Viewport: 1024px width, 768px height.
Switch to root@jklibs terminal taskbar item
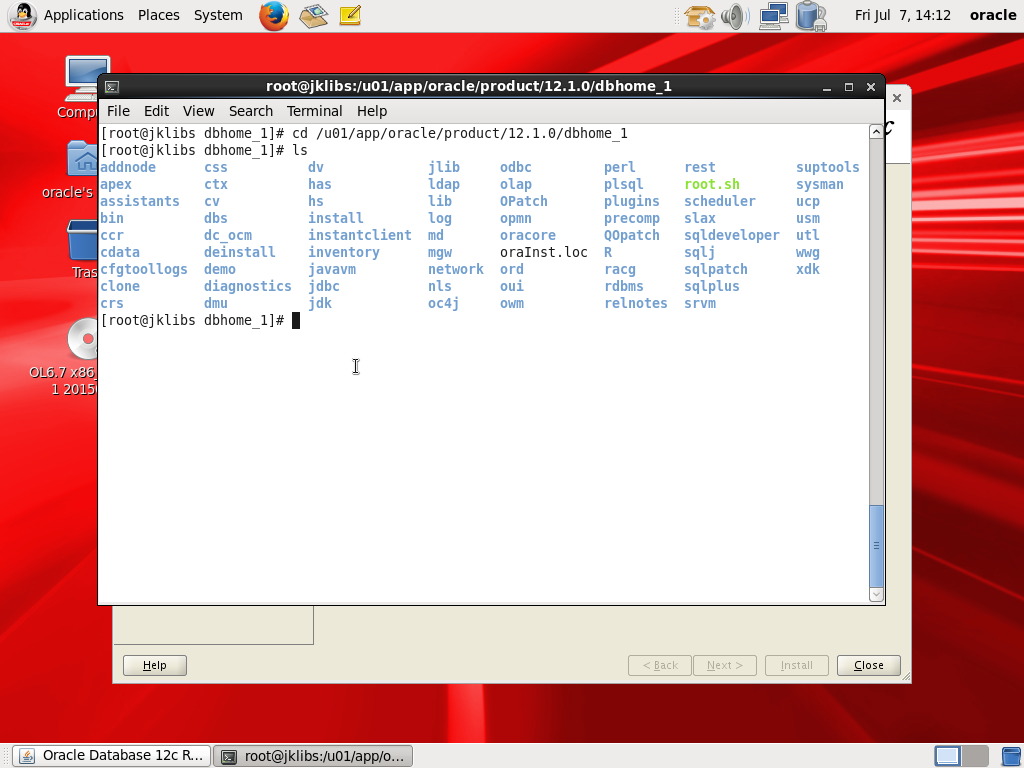pos(313,756)
